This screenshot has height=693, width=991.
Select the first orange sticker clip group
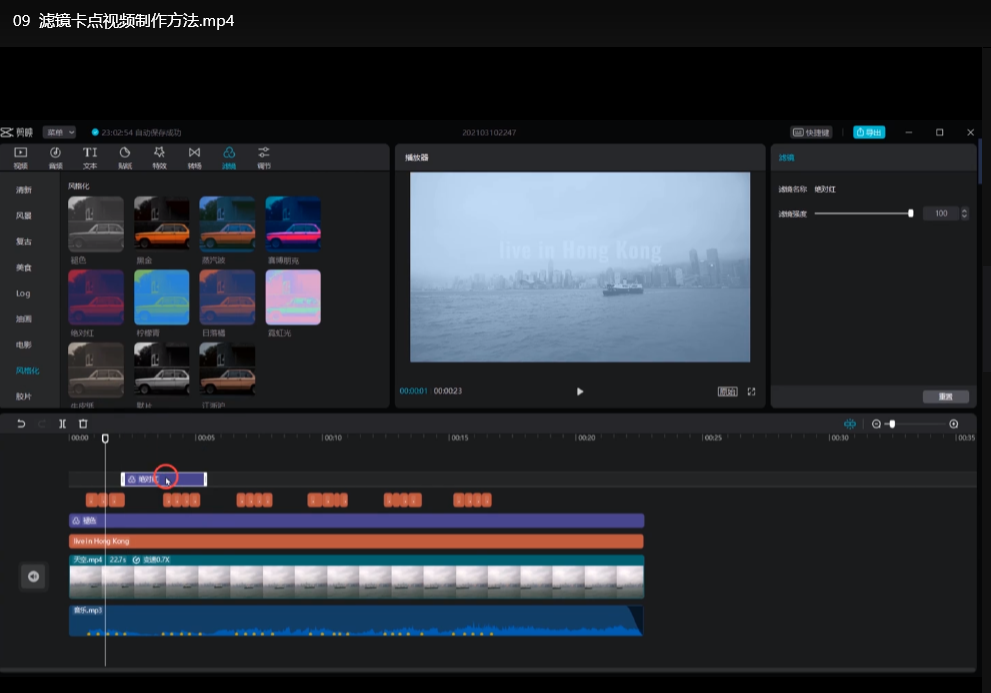click(105, 500)
